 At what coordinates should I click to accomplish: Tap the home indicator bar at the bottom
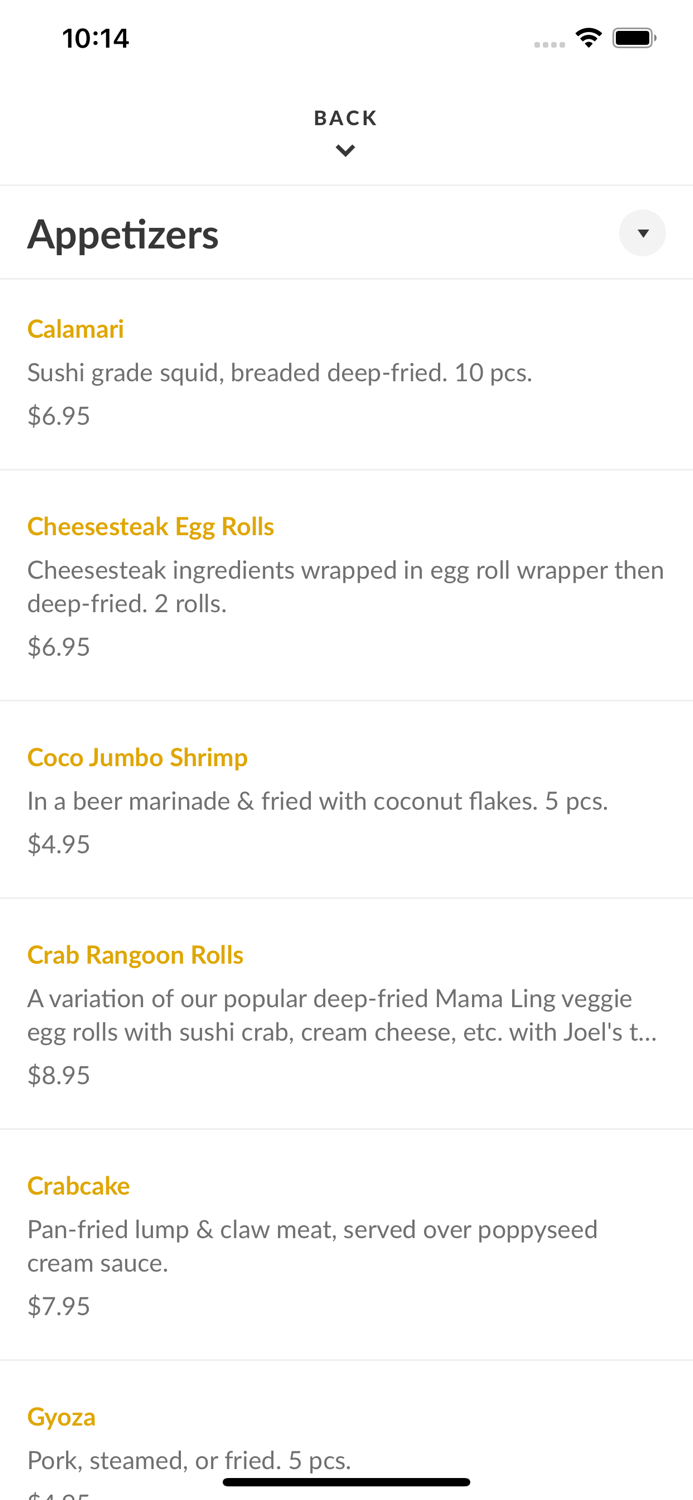coord(346,1481)
